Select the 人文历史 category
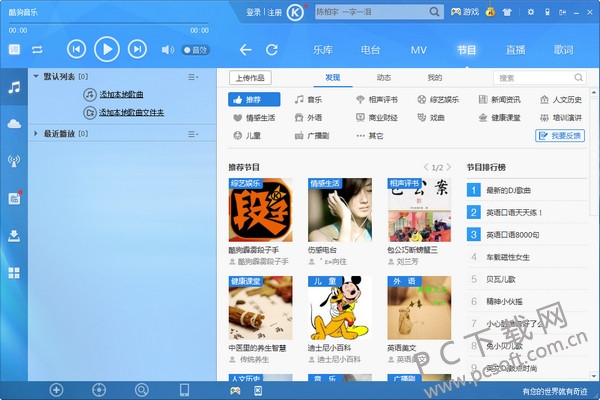The width and height of the screenshot is (600, 400). [x=561, y=100]
